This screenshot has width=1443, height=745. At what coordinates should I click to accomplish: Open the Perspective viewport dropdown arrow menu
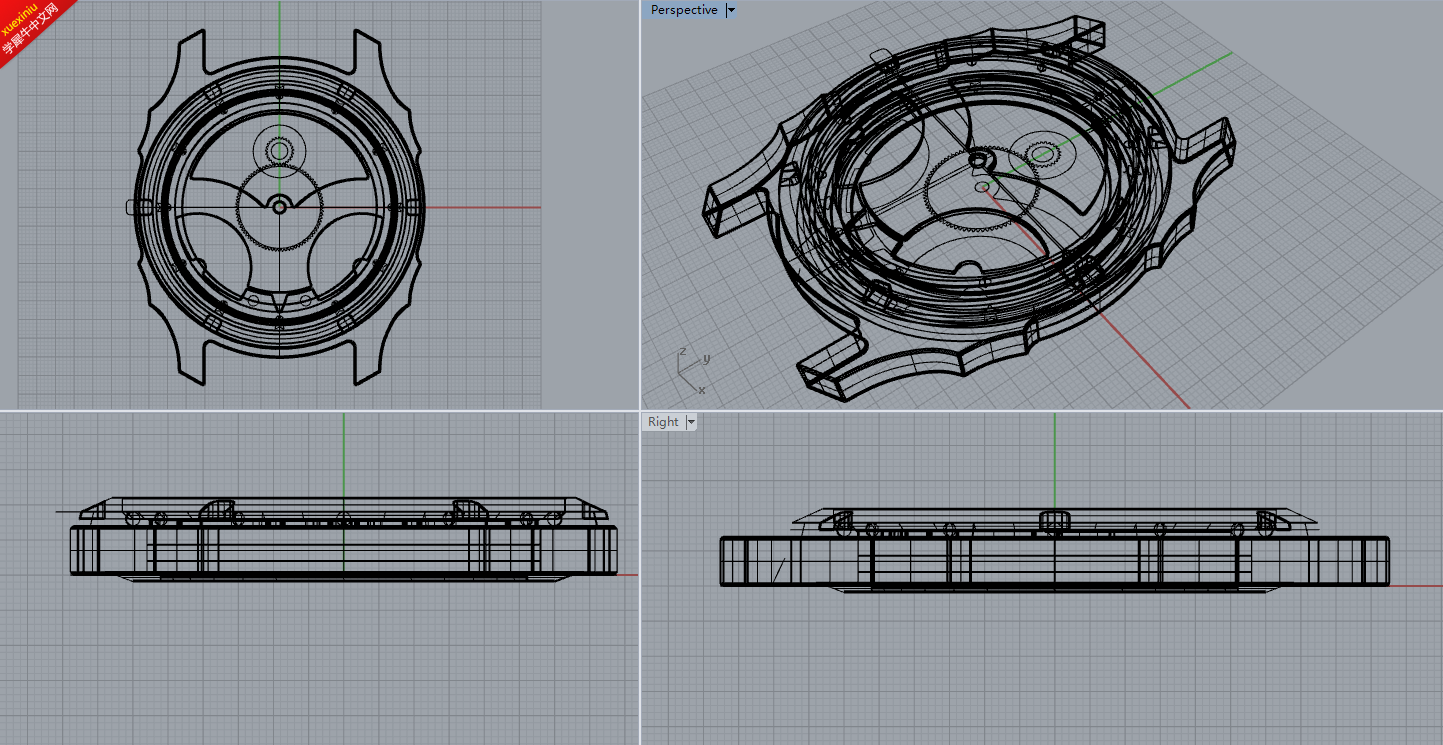click(x=731, y=10)
